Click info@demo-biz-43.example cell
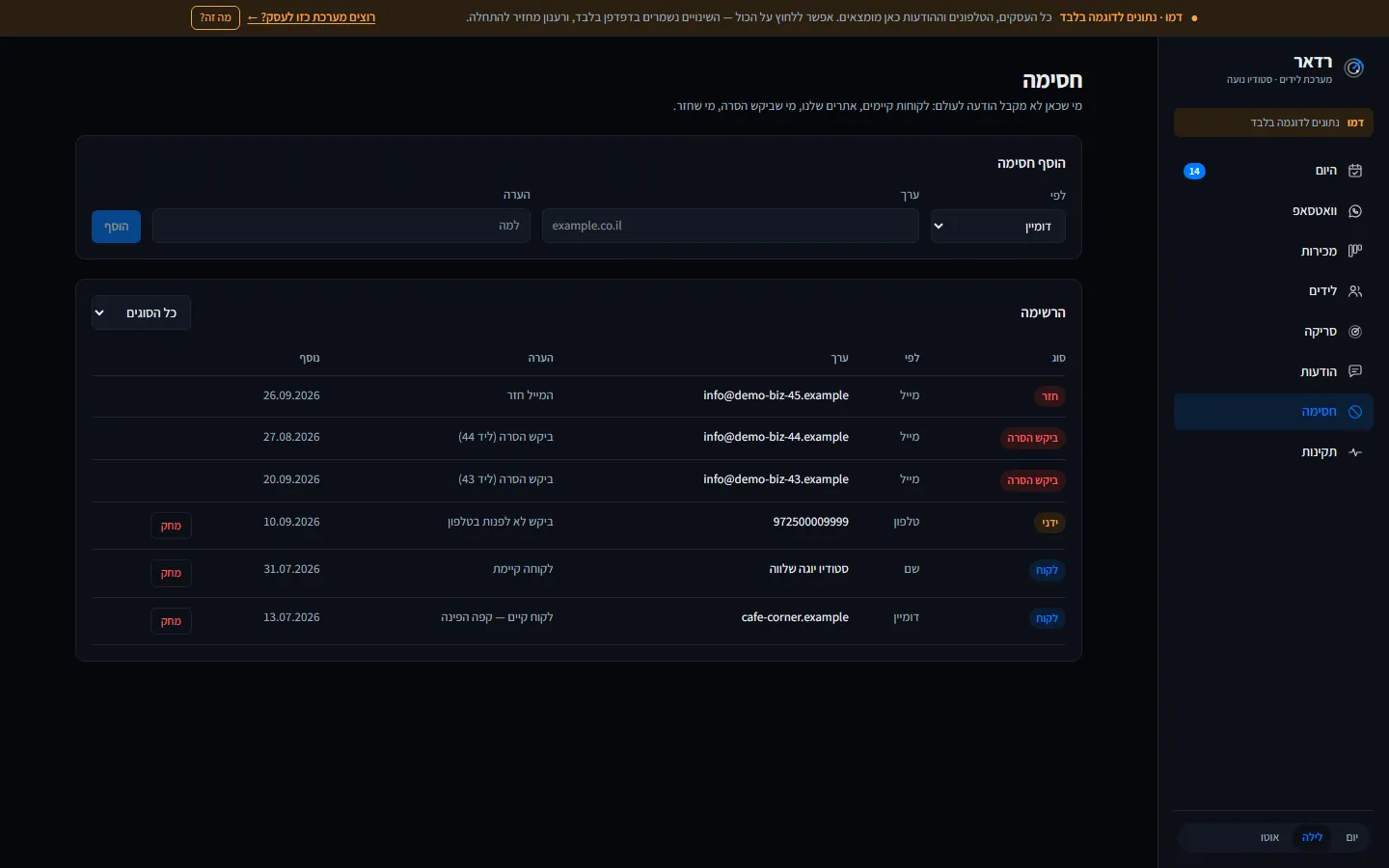 click(x=776, y=479)
